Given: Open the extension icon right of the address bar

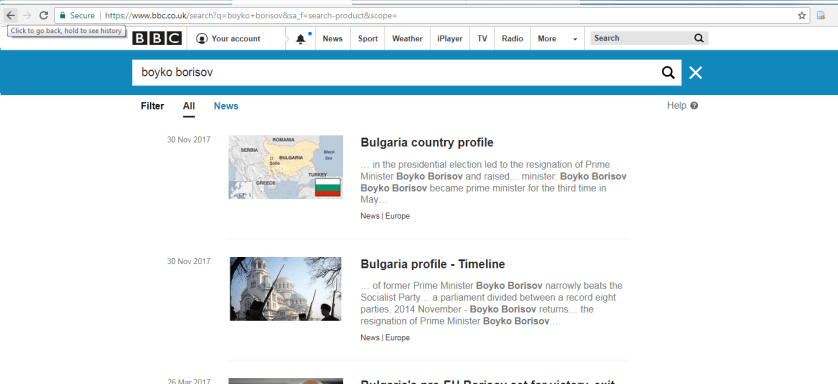Looking at the screenshot, I should pos(821,15).
